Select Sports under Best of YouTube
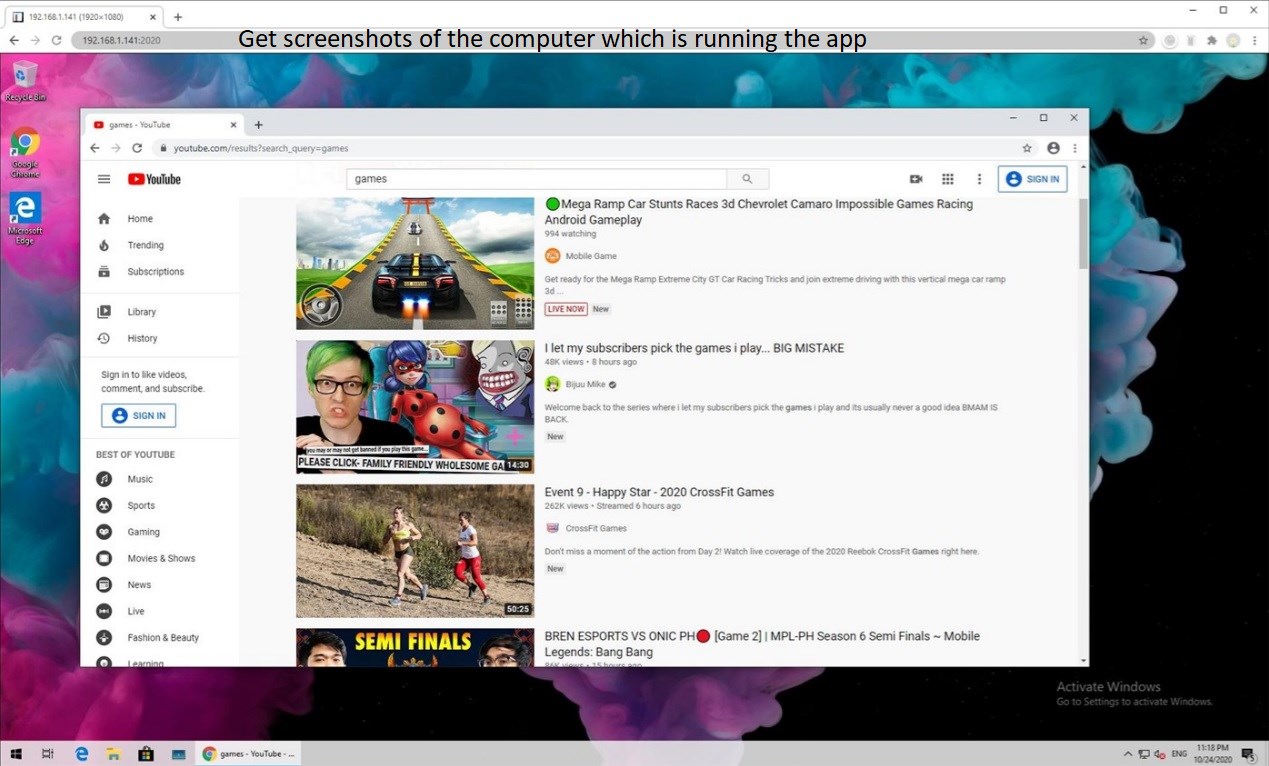1269x766 pixels. coord(141,506)
